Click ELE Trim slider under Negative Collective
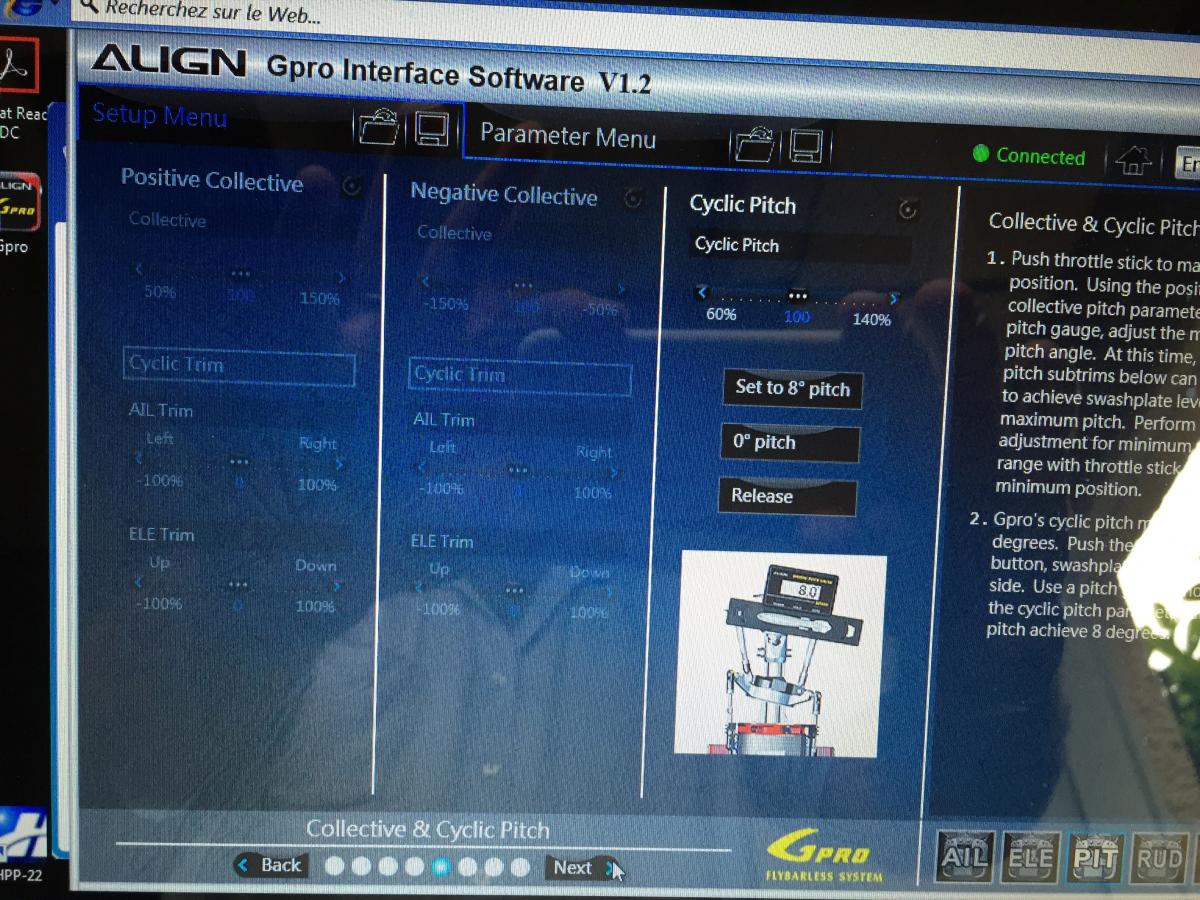Image resolution: width=1200 pixels, height=900 pixels. pyautogui.click(x=515, y=590)
